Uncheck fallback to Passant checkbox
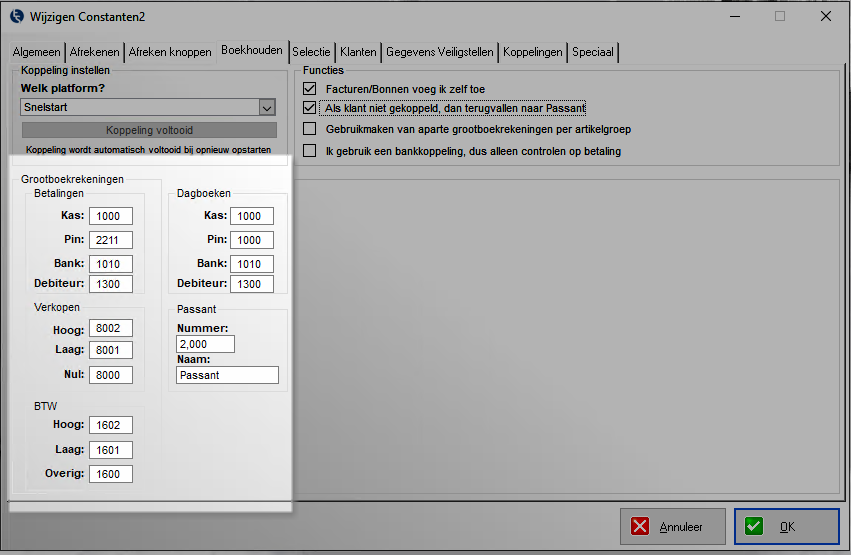This screenshot has height=555, width=851. pyautogui.click(x=310, y=108)
